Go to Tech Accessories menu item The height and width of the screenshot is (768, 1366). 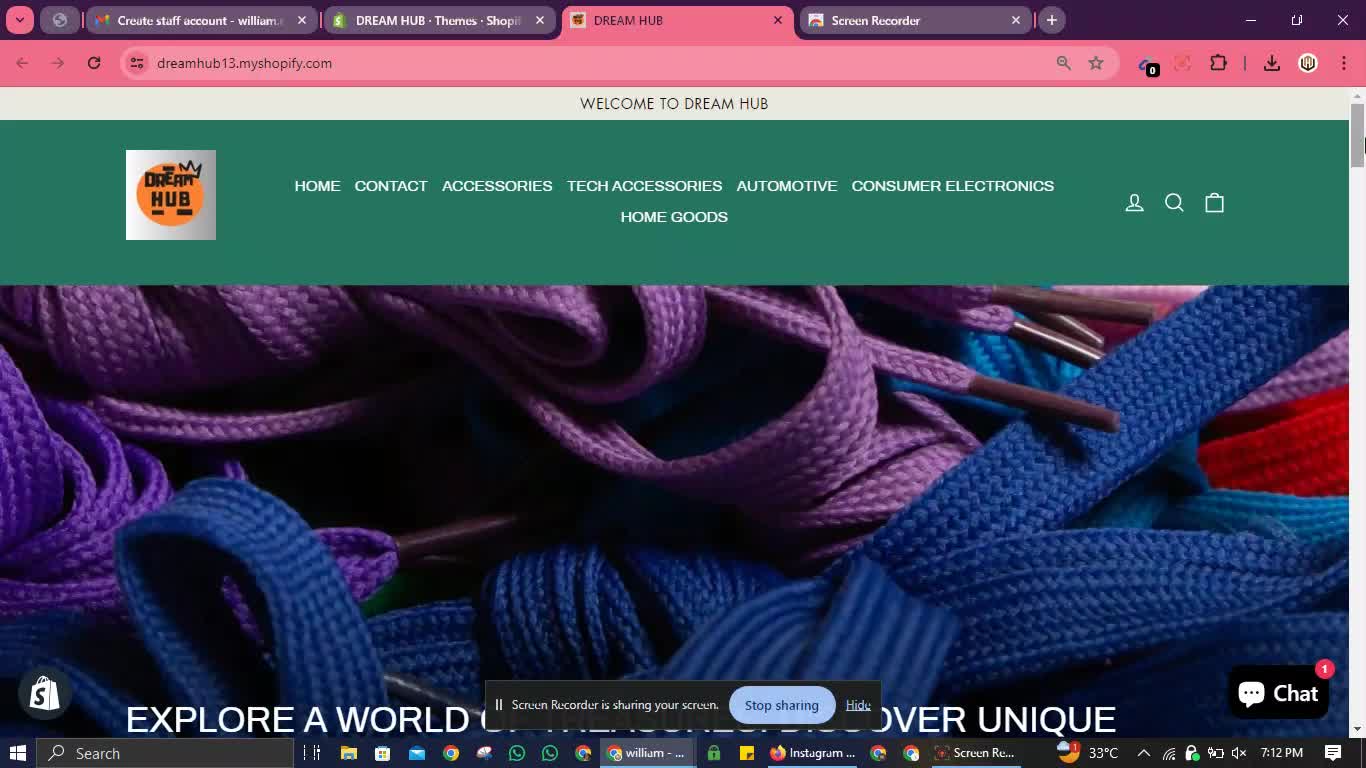(x=644, y=186)
